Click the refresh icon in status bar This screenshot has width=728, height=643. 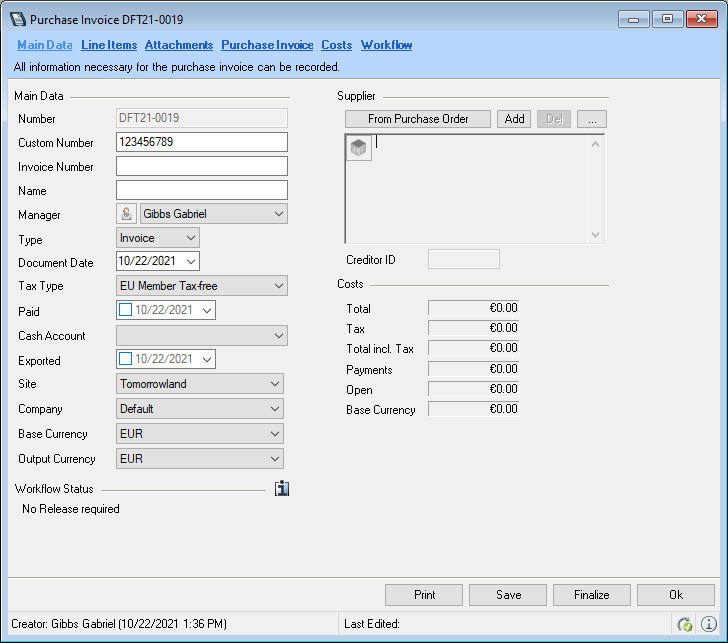685,624
